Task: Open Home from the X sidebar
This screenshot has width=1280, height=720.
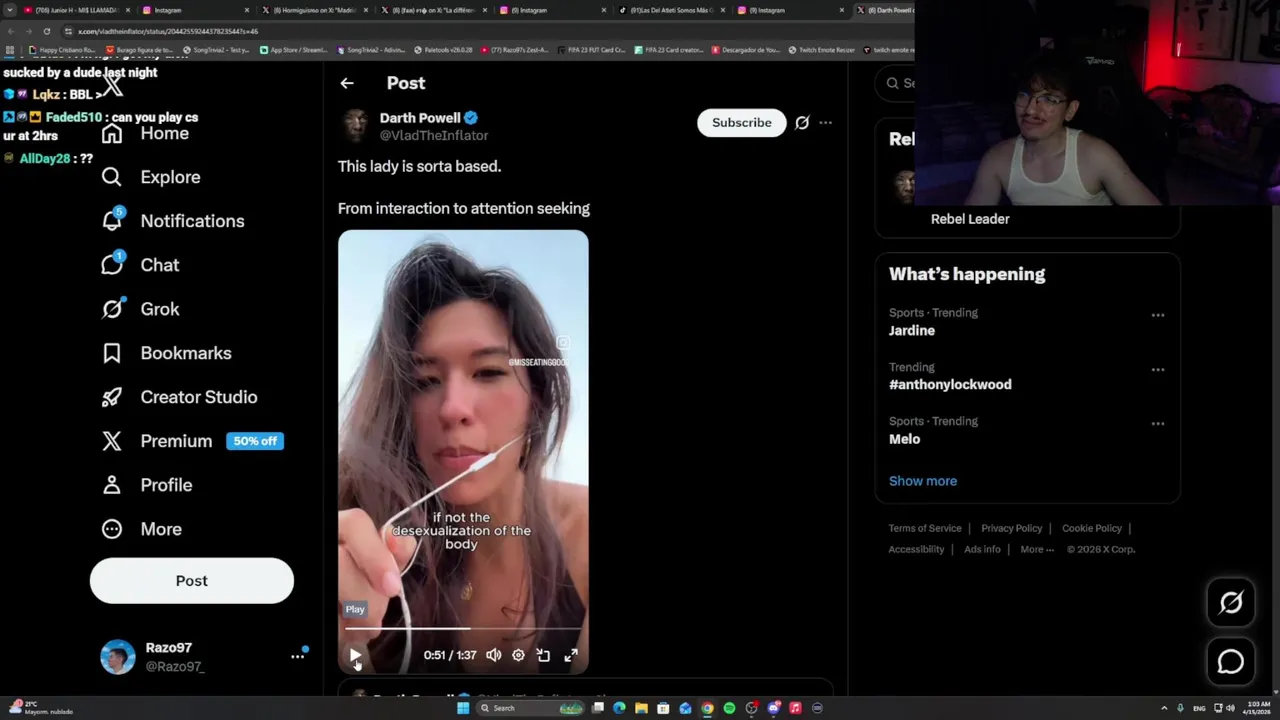Action: click(145, 133)
